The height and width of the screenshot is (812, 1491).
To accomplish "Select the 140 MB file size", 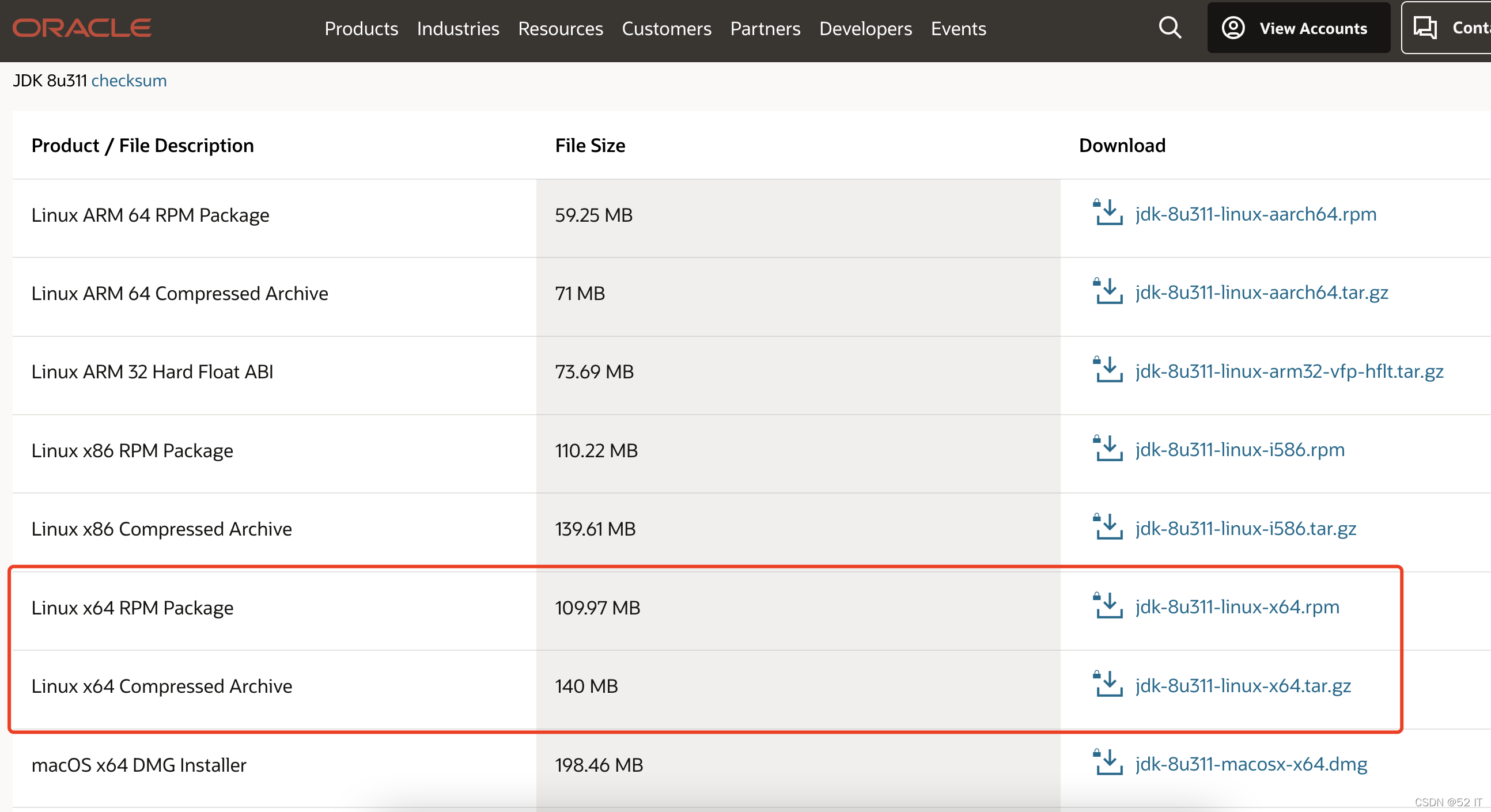I will pos(586,686).
